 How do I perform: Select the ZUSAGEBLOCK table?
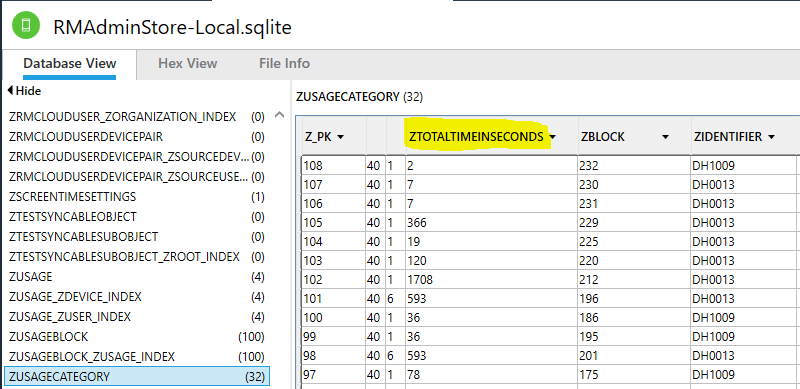click(x=137, y=337)
